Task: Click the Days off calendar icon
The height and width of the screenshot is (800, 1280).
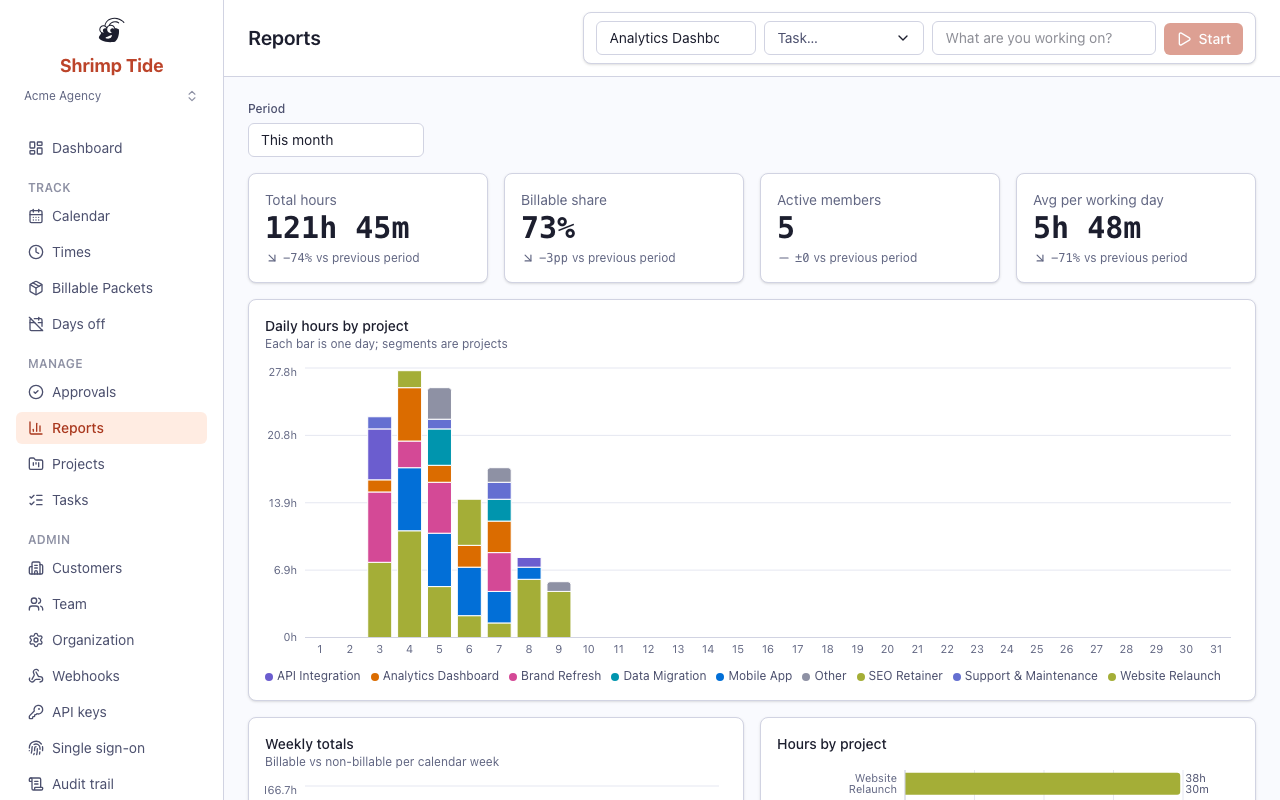Action: pos(36,324)
